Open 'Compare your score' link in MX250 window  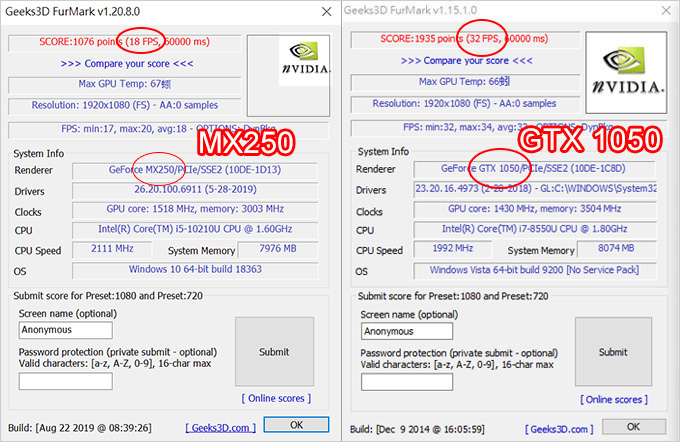click(x=127, y=63)
